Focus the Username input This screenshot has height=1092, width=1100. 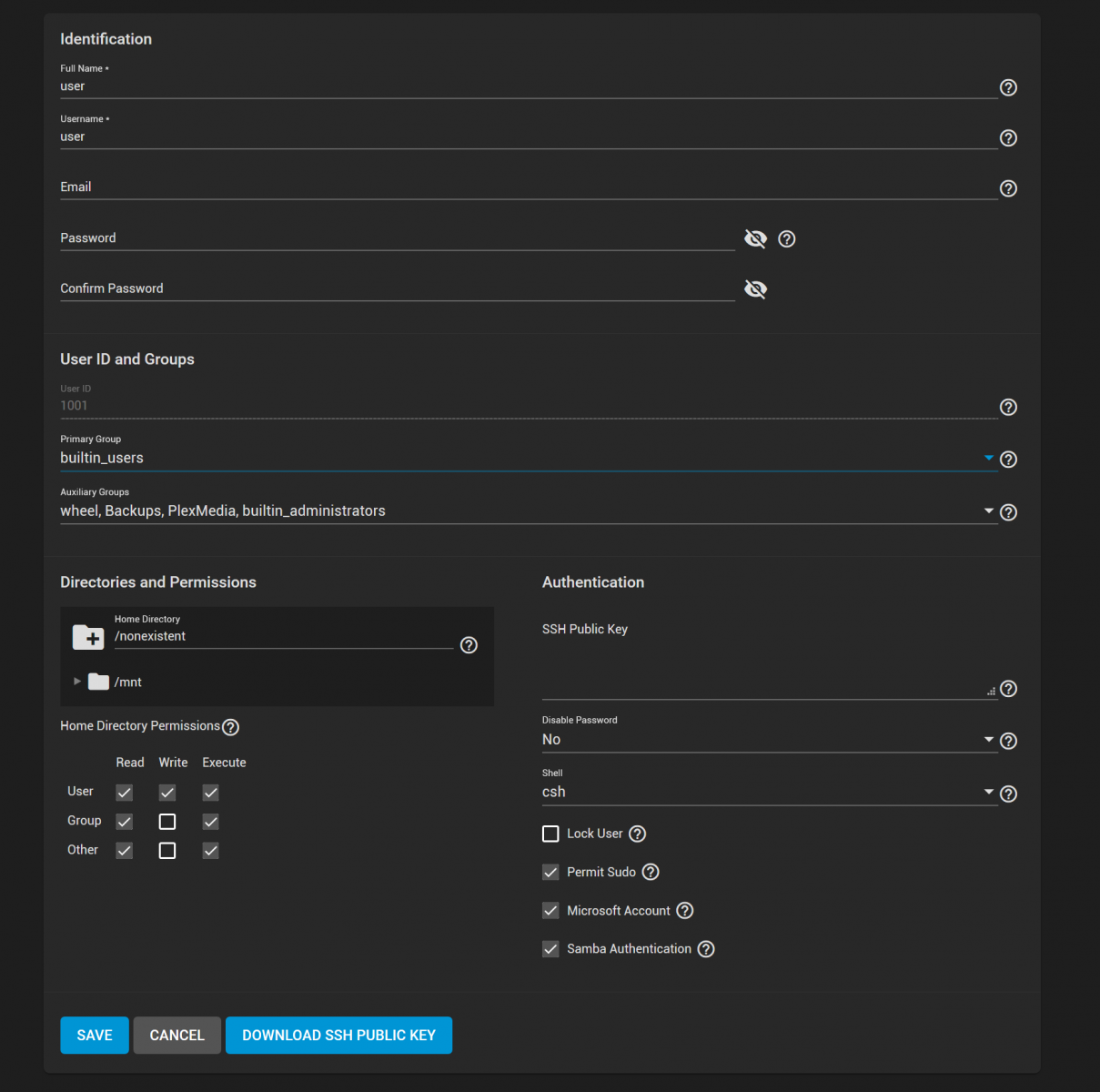pos(529,136)
